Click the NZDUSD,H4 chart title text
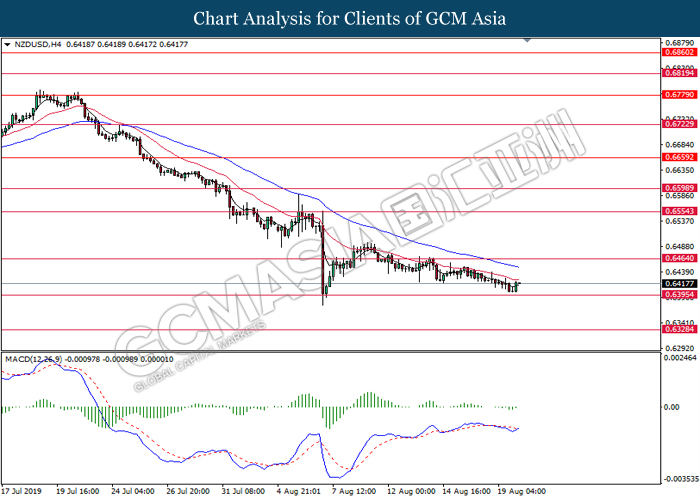 38,45
